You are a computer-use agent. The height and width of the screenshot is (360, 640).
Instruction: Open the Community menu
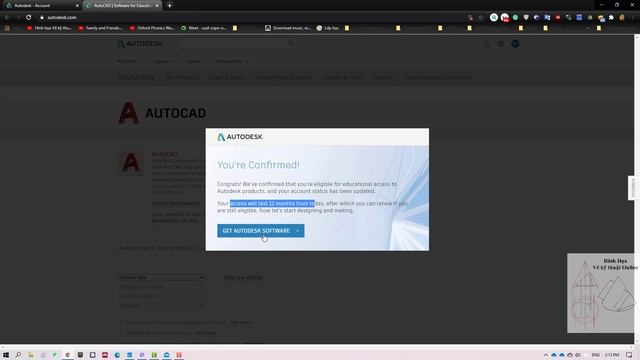tap(232, 61)
